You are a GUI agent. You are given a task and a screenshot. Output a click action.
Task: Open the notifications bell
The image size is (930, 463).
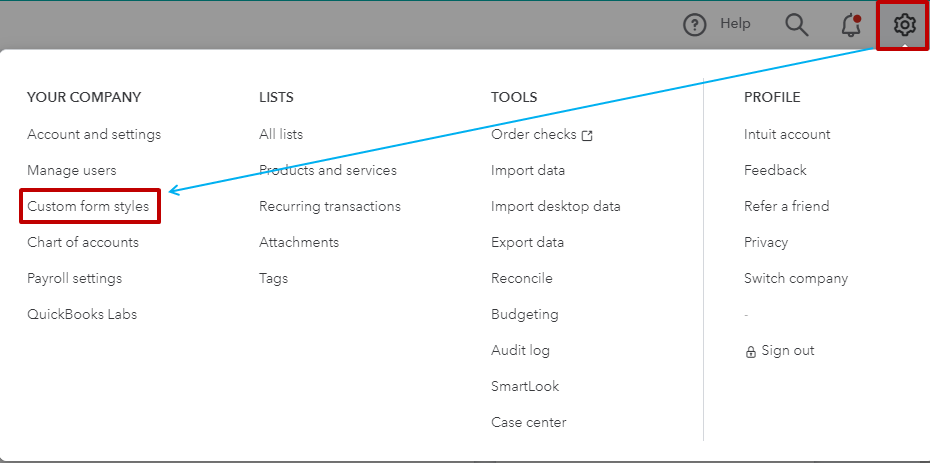click(851, 24)
